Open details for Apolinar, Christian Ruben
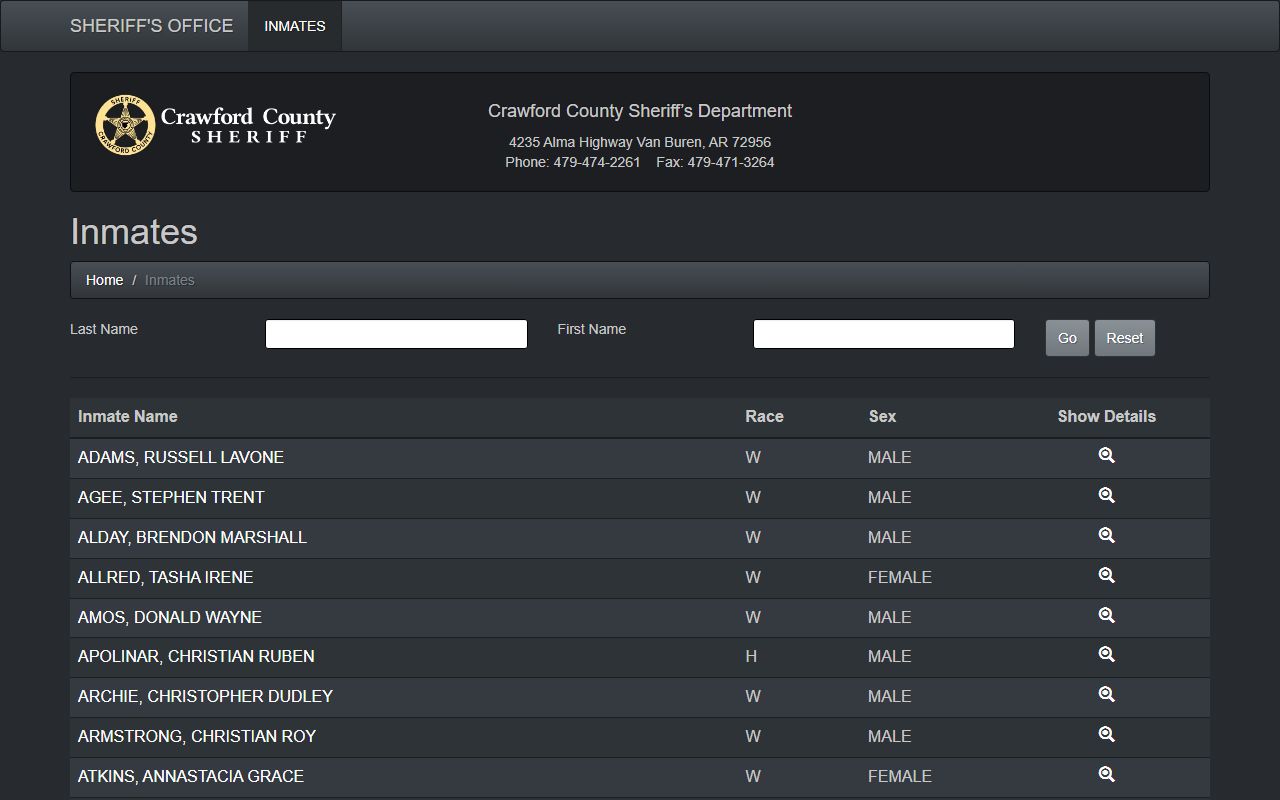The height and width of the screenshot is (800, 1280). click(1106, 655)
